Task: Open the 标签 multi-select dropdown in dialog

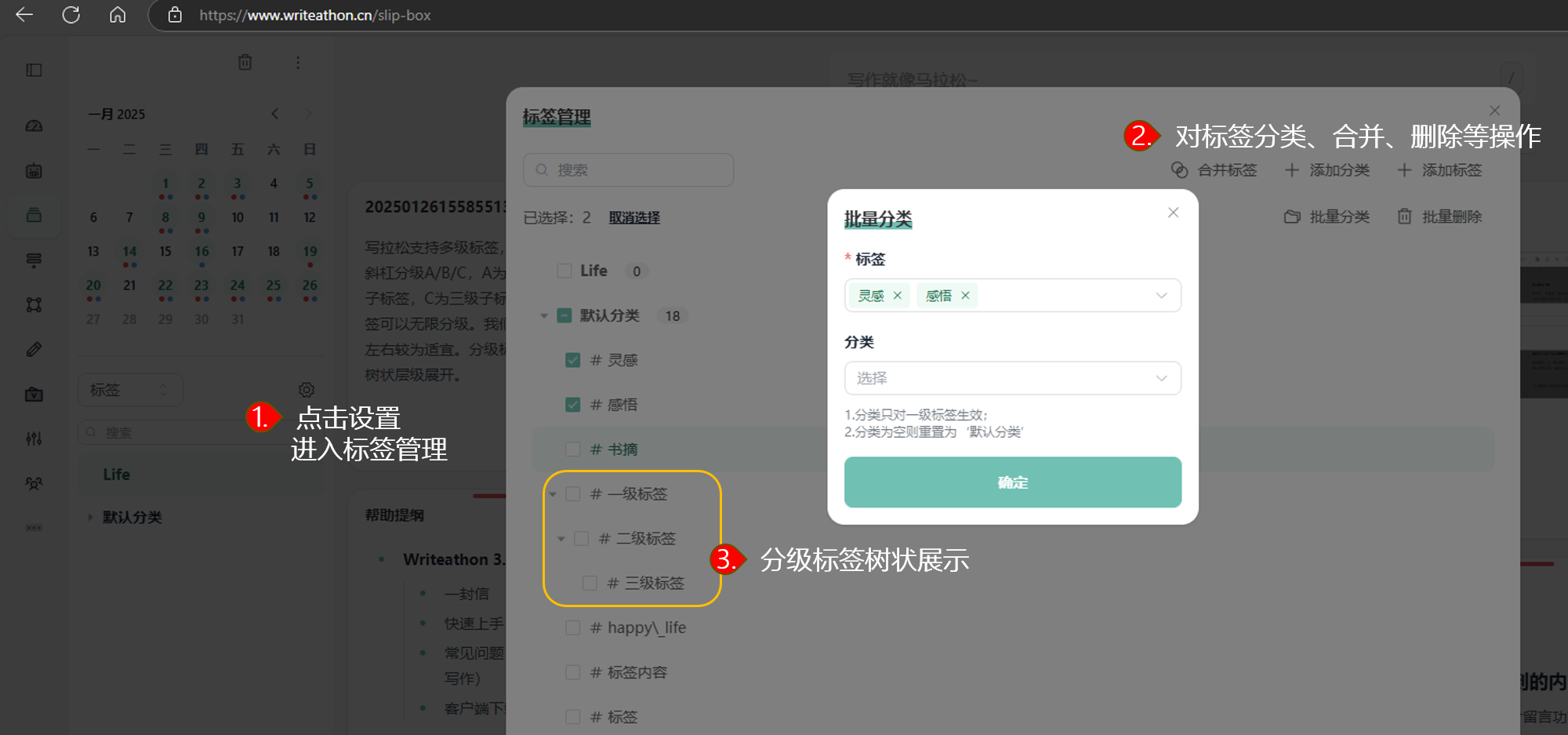Action: click(x=1012, y=296)
